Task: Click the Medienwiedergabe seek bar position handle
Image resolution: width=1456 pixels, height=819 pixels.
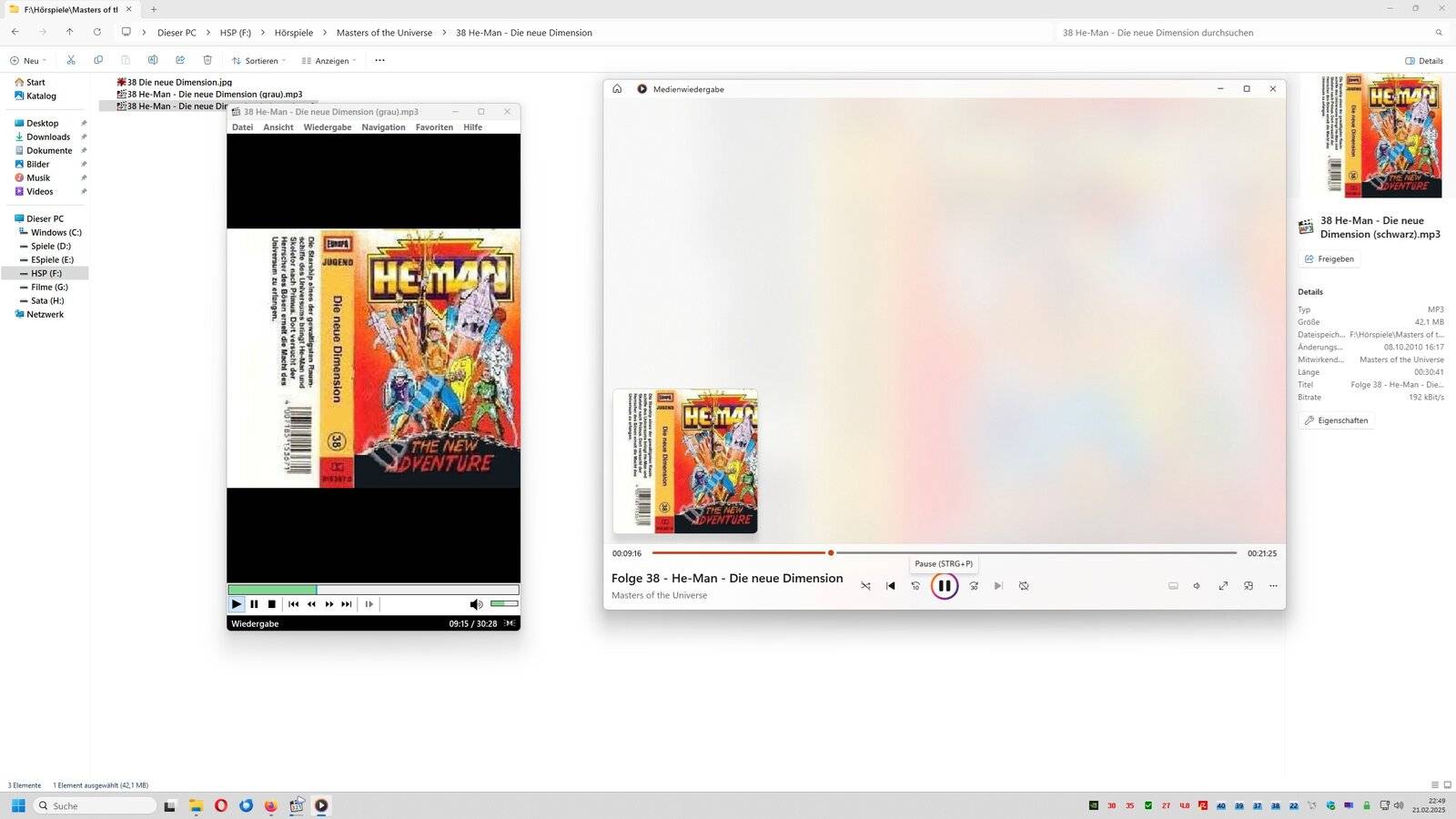Action: [x=831, y=552]
